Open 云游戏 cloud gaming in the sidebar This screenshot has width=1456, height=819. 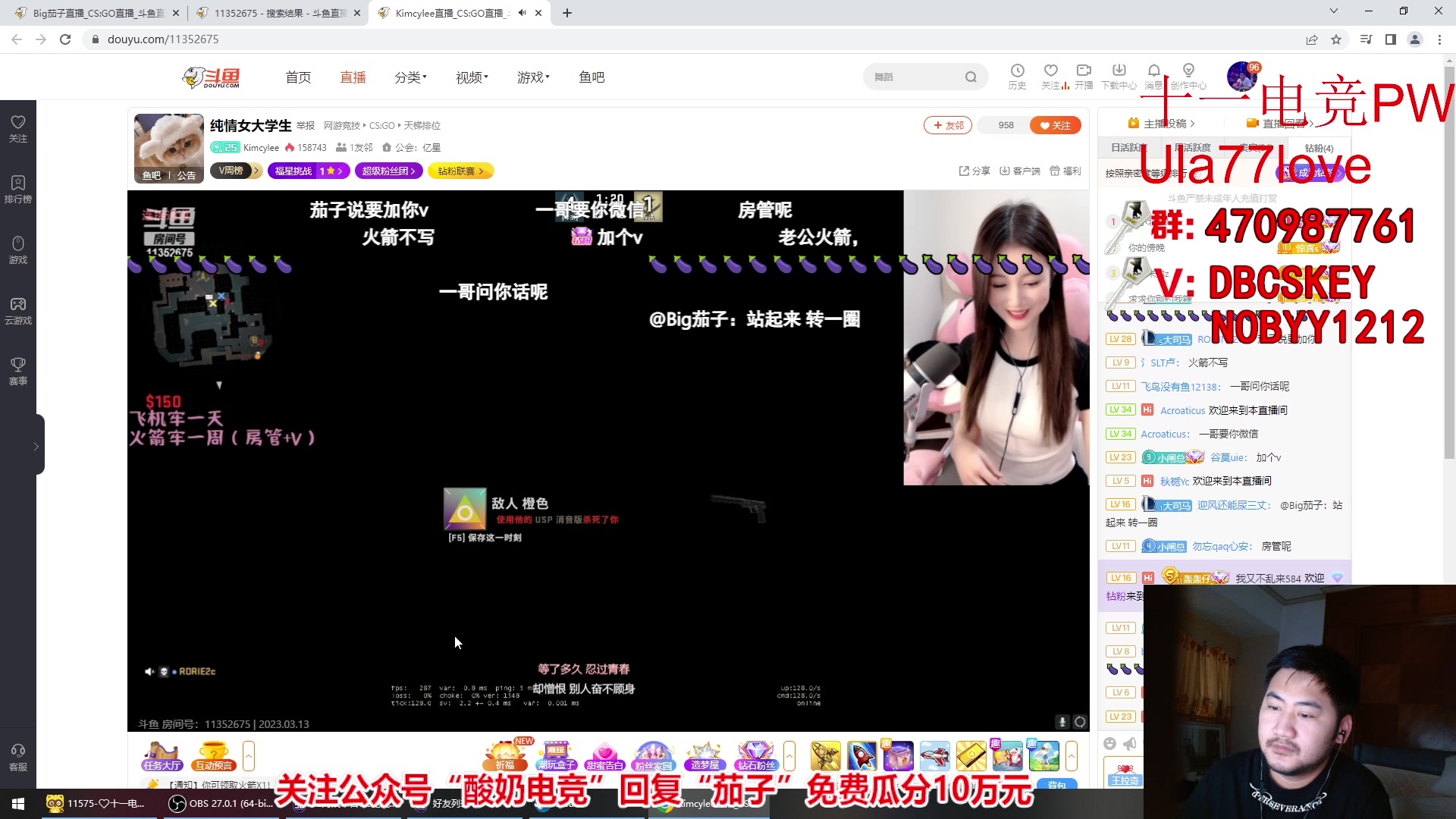pos(18,310)
